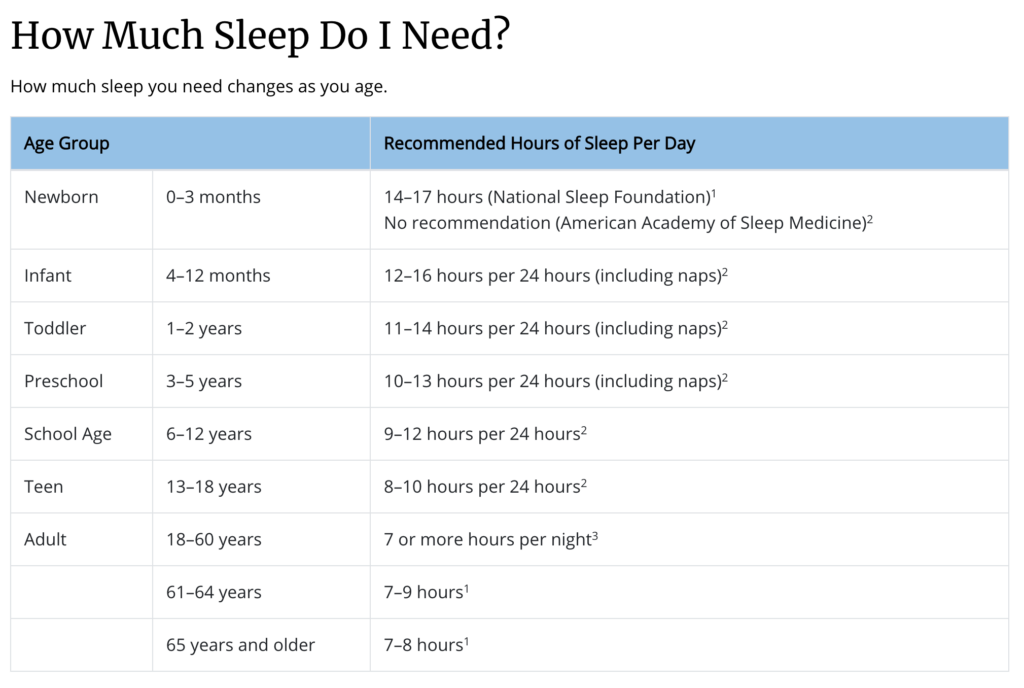Click the "How Much Sleep Do I Need?" heading
The image size is (1024, 688).
tap(260, 37)
